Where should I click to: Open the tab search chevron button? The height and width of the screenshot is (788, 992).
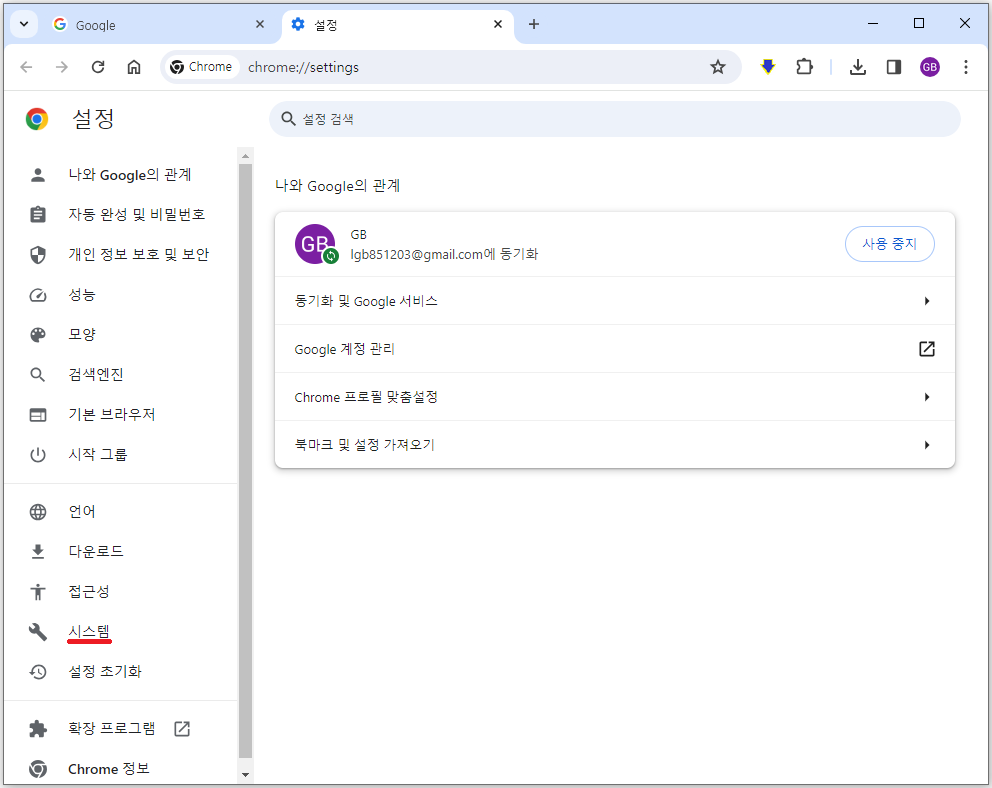[x=24, y=24]
